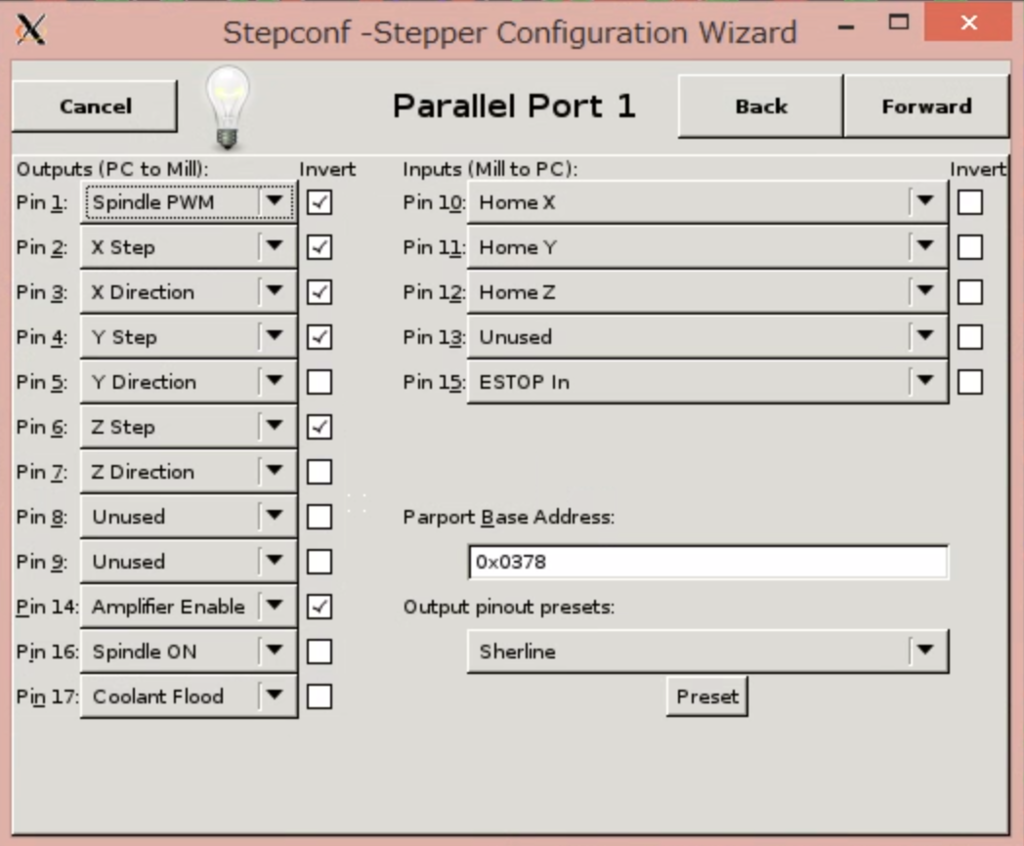The width and height of the screenshot is (1024, 846).
Task: Open Pin 17 Coolant Flood dropdown
Action: (x=189, y=696)
